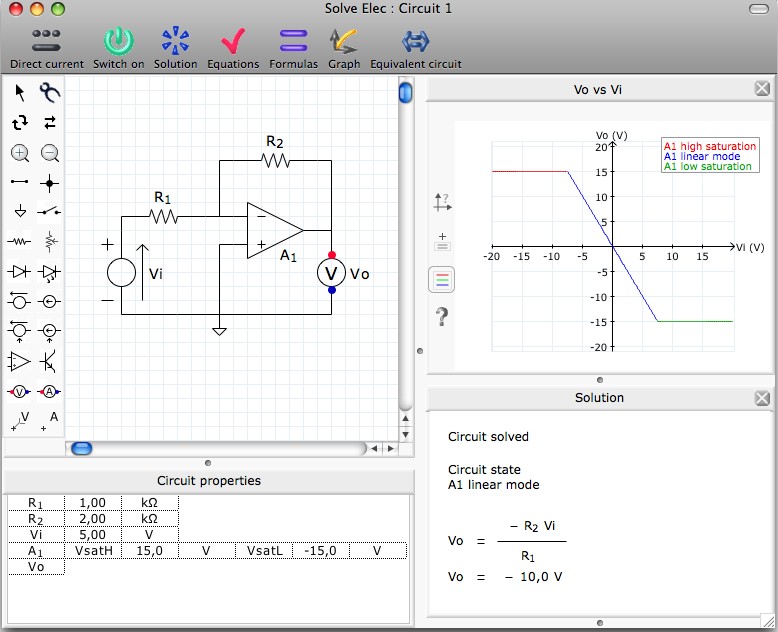Click the A1 linear mode legend entry
Image resolution: width=778 pixels, height=632 pixels.
pyautogui.click(x=702, y=156)
